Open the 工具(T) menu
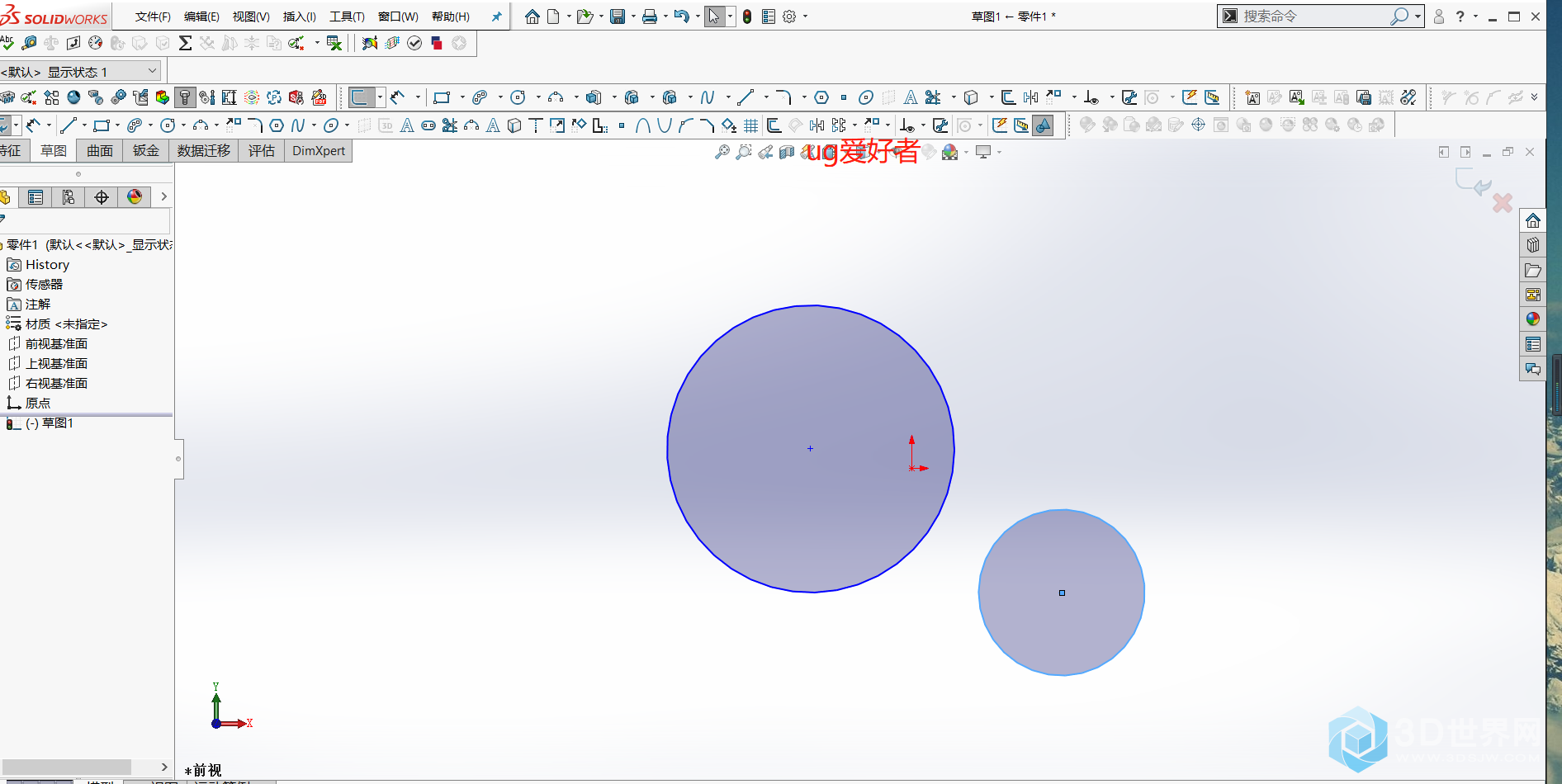The image size is (1562, 784). pyautogui.click(x=347, y=17)
